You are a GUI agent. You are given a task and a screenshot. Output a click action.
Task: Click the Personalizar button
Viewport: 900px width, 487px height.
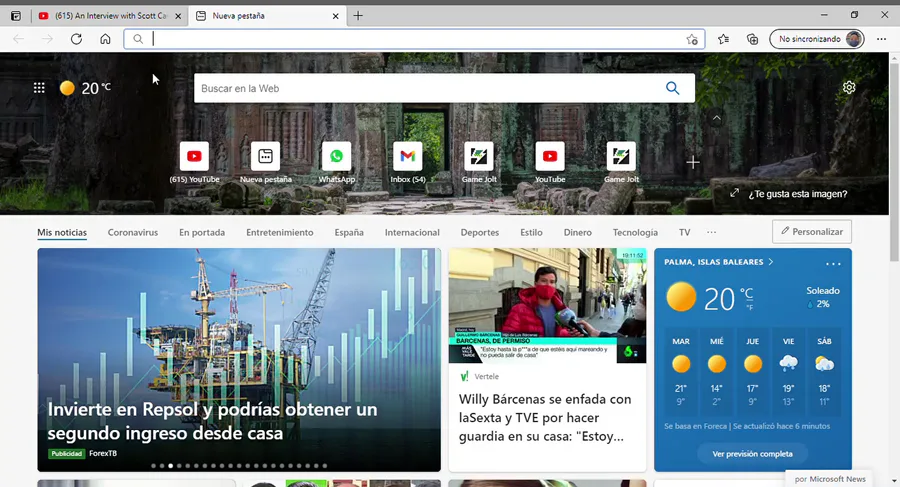coord(812,231)
